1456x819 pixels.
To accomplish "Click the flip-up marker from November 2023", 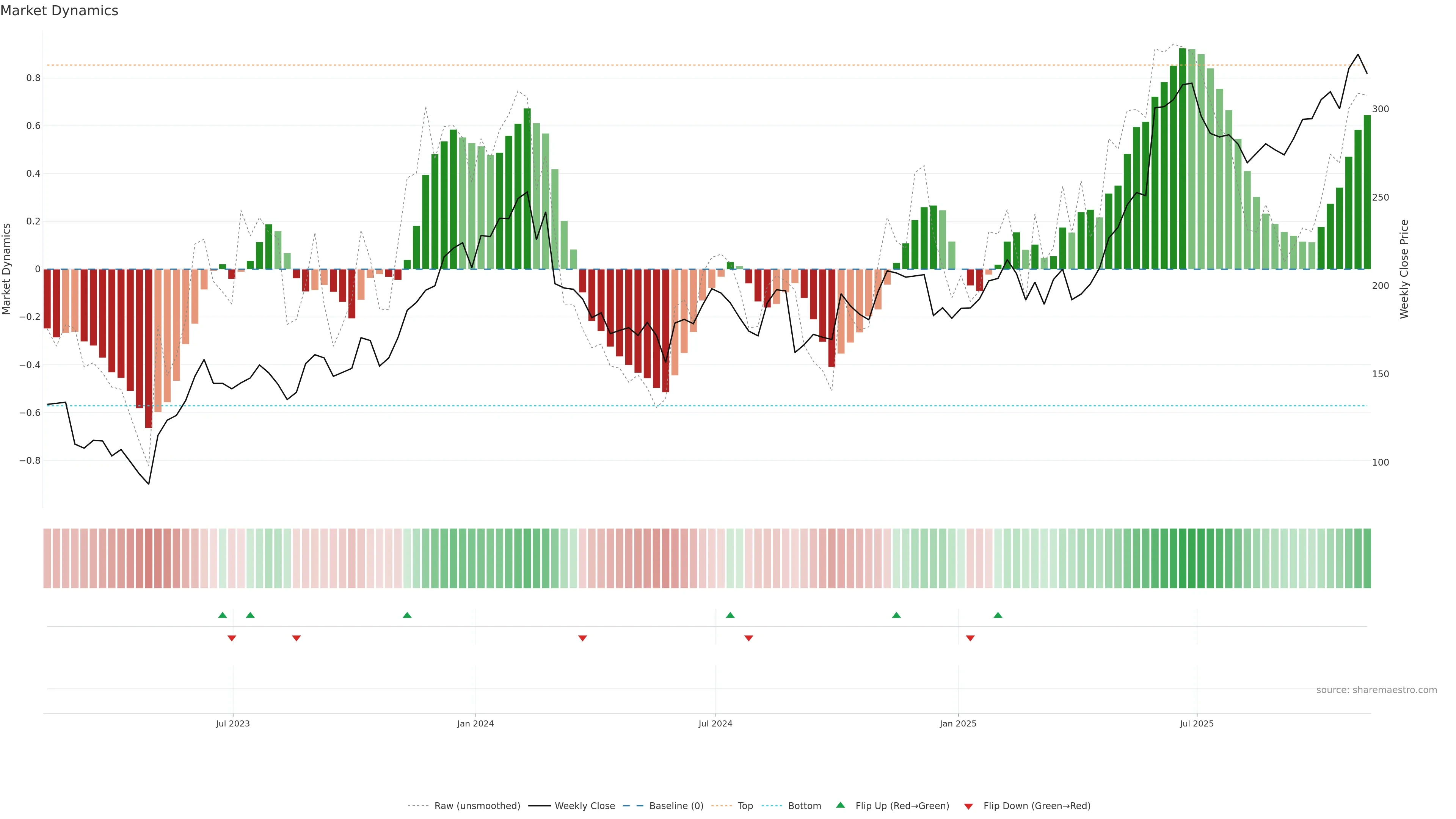I will click(x=407, y=615).
